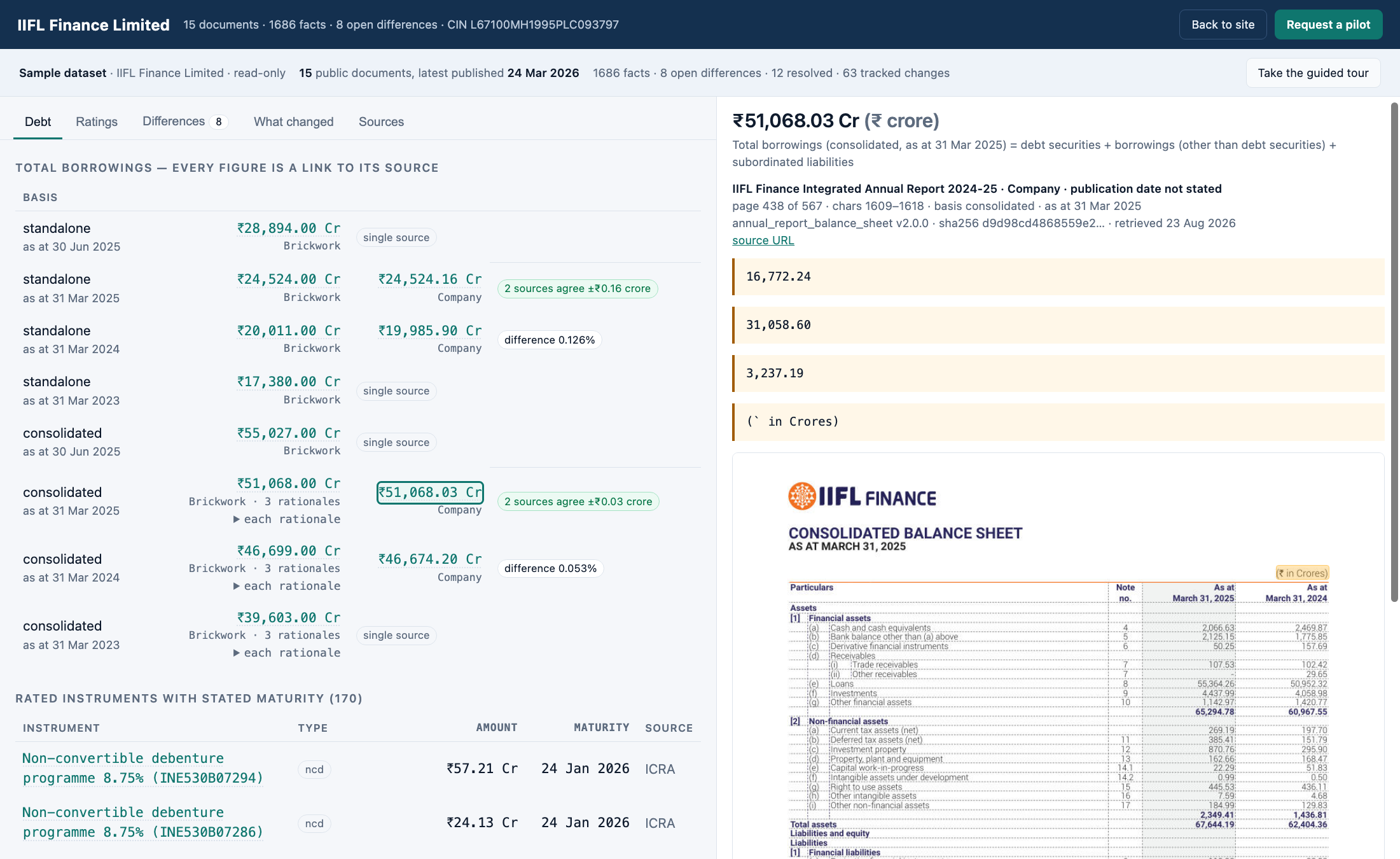This screenshot has height=859, width=1400.
Task: Open the Differences tab
Action: point(185,122)
